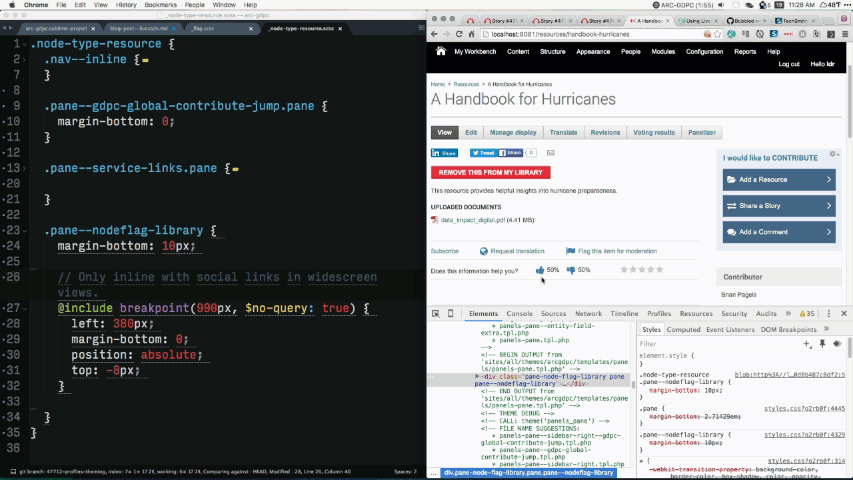Select the DevTools inspect element icon
The image size is (853, 480).
[x=436, y=314]
